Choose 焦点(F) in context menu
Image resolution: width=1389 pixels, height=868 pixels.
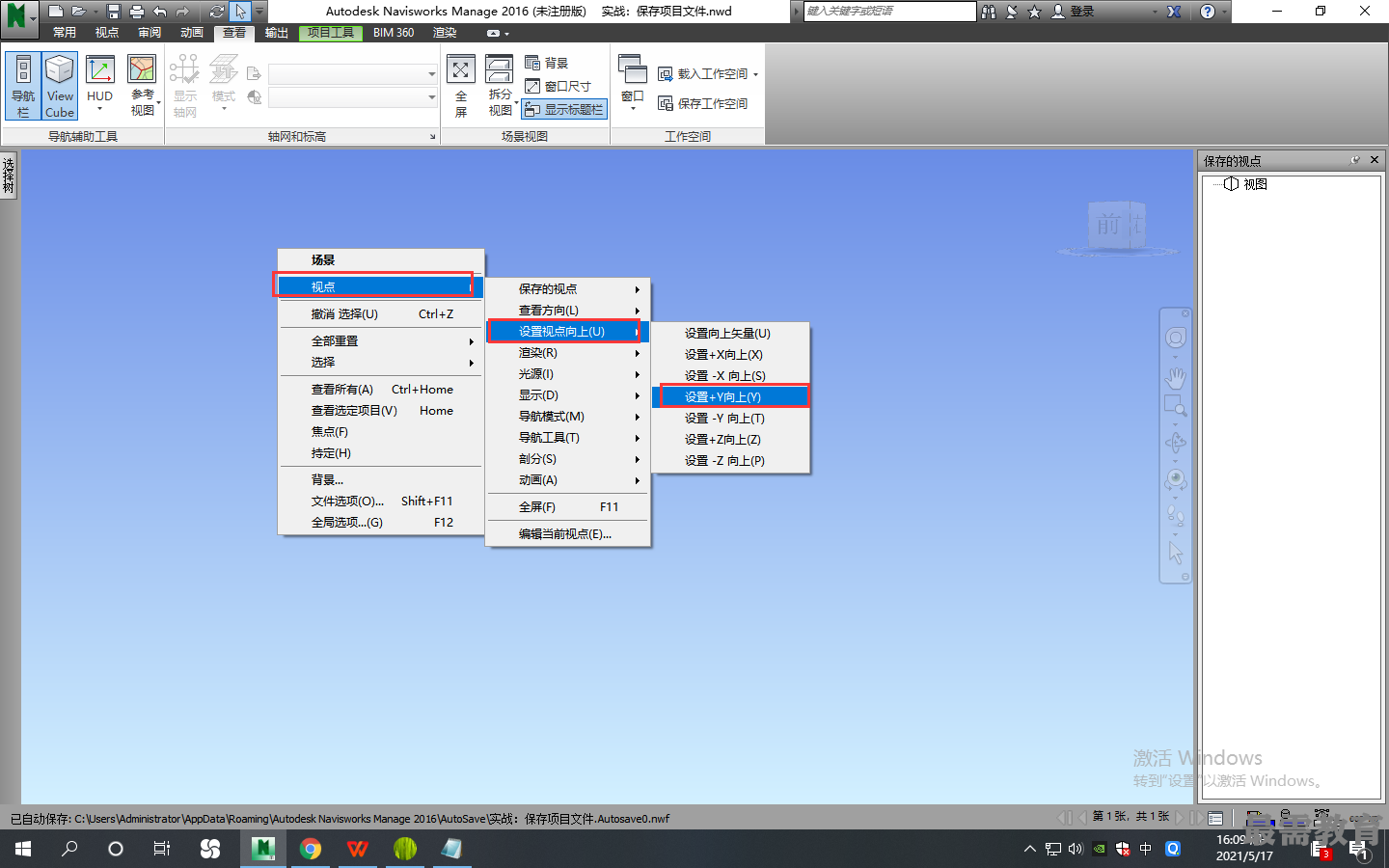pyautogui.click(x=381, y=432)
